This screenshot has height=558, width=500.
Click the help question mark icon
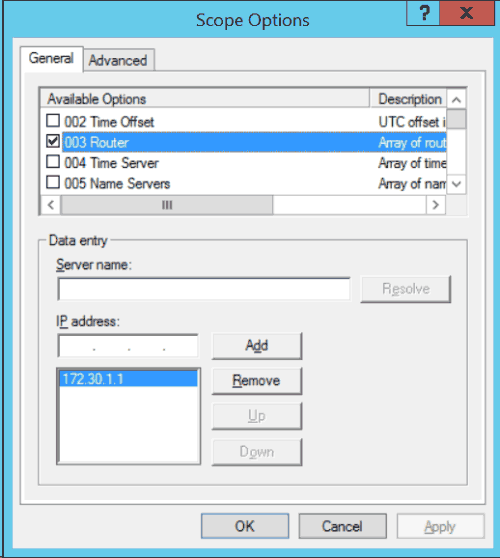pos(423,13)
